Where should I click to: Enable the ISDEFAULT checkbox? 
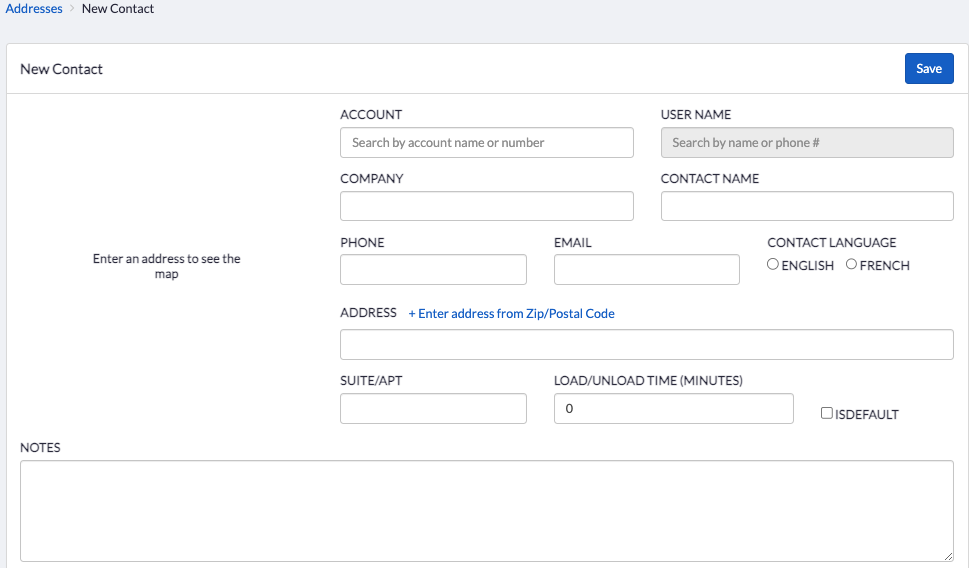827,413
